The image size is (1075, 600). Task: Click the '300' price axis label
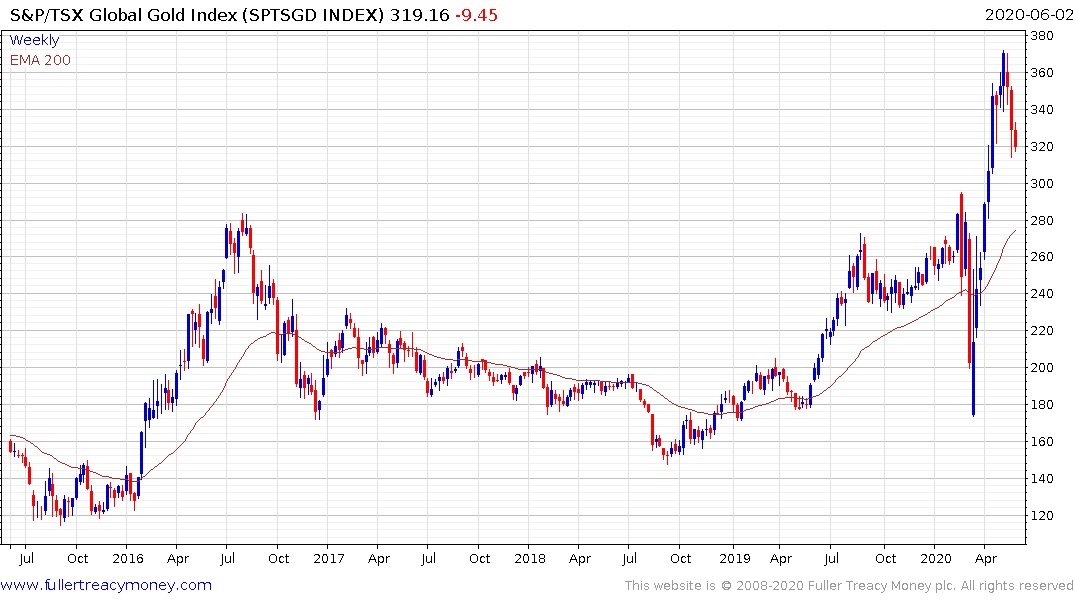[x=1042, y=184]
